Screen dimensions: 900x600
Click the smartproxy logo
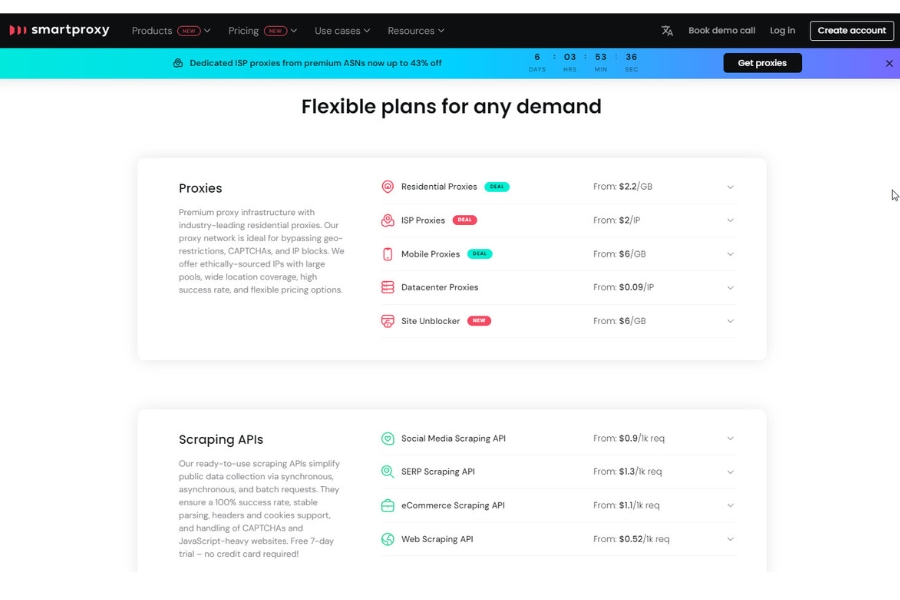(59, 30)
